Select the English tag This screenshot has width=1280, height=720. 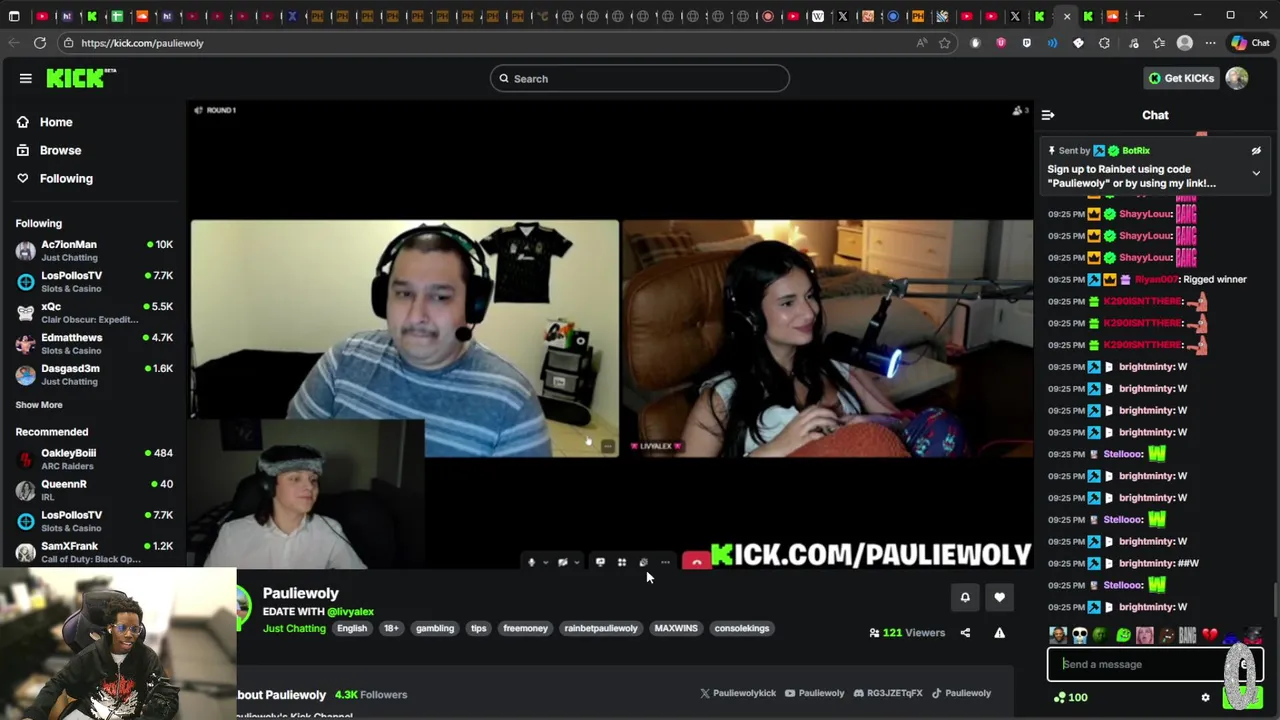[x=352, y=628]
